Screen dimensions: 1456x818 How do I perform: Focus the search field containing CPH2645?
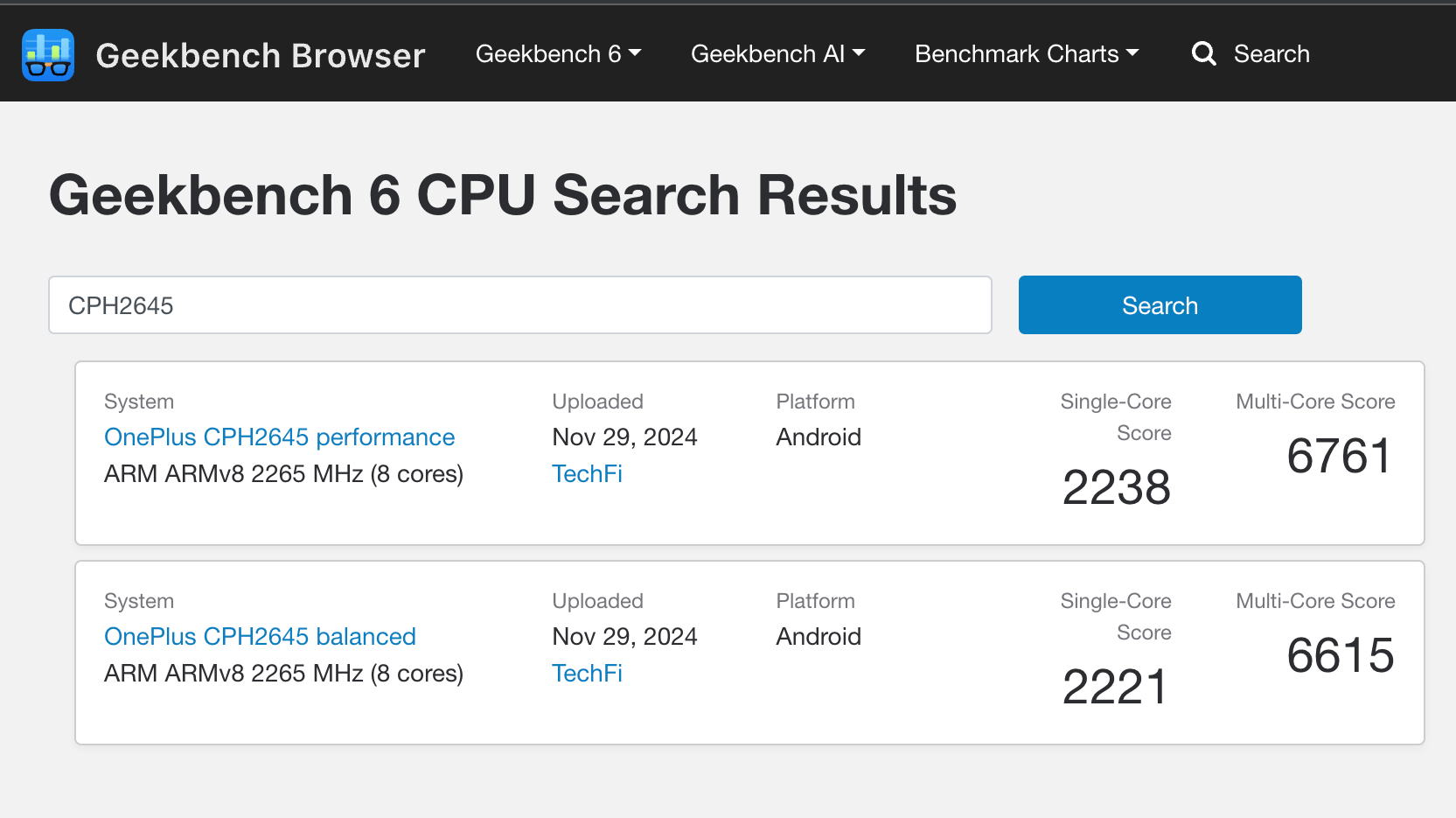[519, 305]
